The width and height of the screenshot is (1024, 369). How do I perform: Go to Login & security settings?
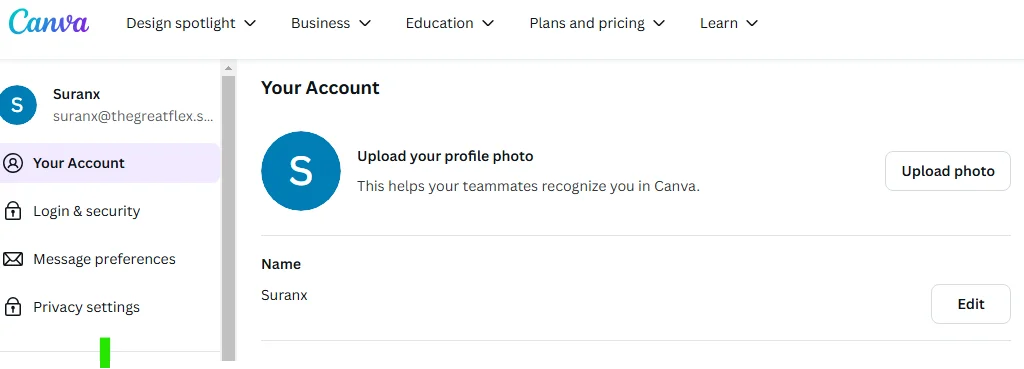click(110, 211)
